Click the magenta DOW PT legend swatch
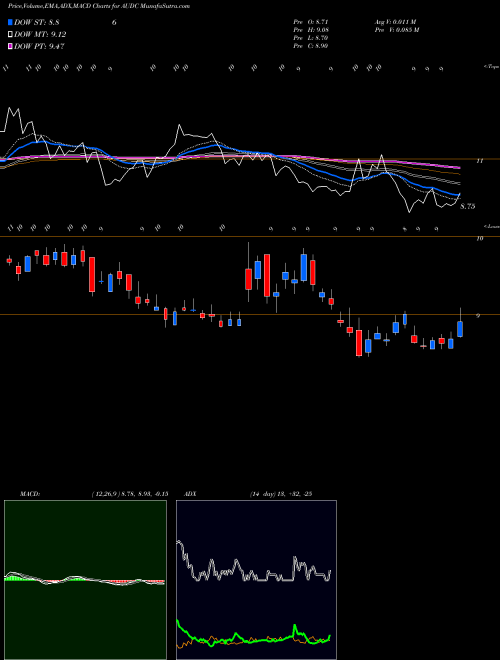 11,46
